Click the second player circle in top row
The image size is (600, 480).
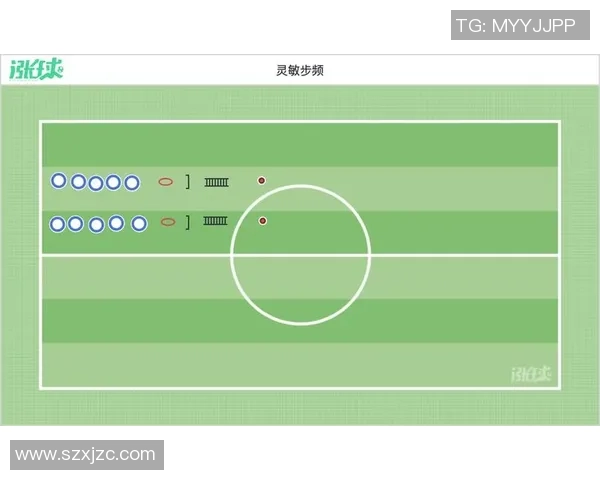click(78, 182)
